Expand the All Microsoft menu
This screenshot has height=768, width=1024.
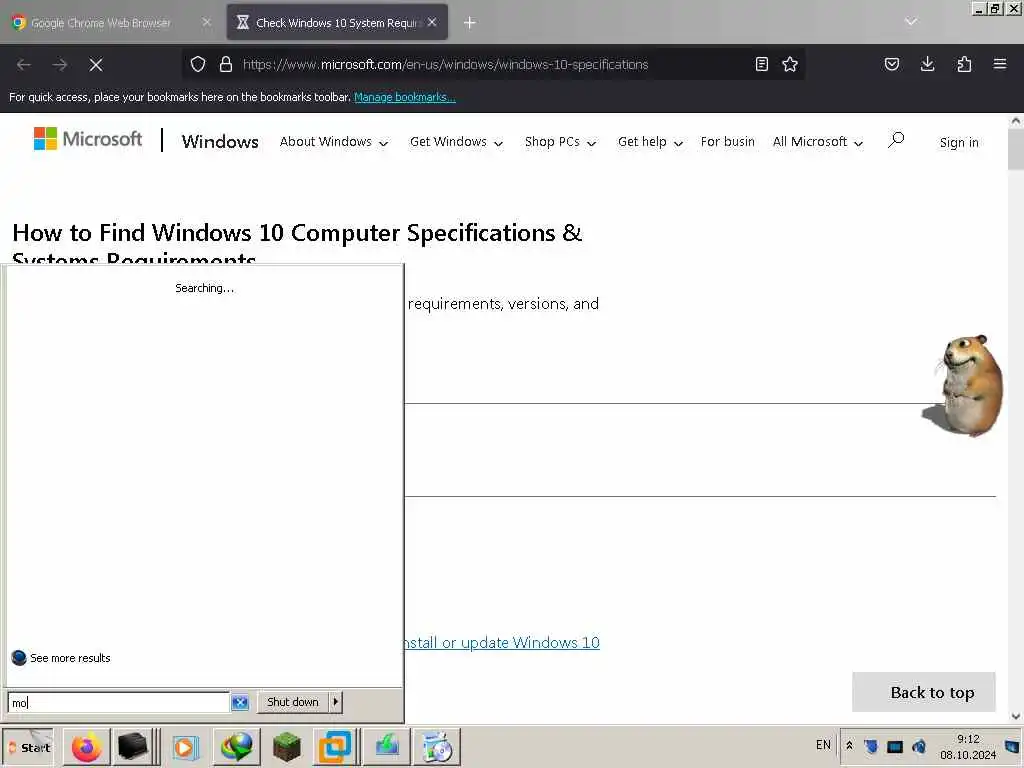pyautogui.click(x=818, y=142)
